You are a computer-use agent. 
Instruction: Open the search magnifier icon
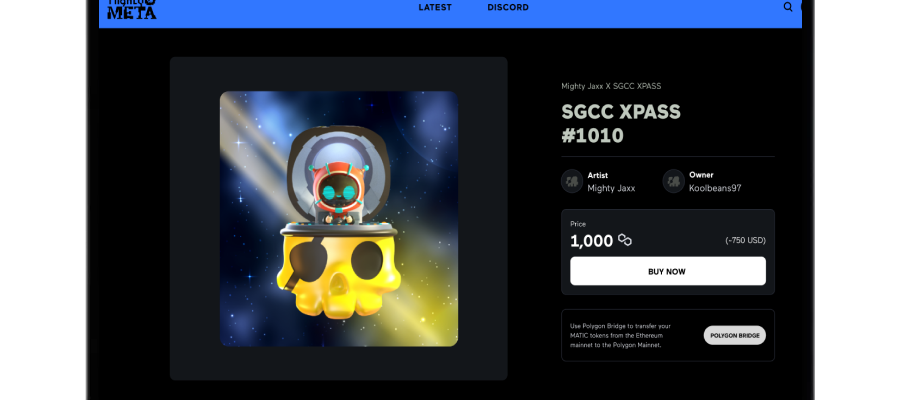click(x=788, y=7)
